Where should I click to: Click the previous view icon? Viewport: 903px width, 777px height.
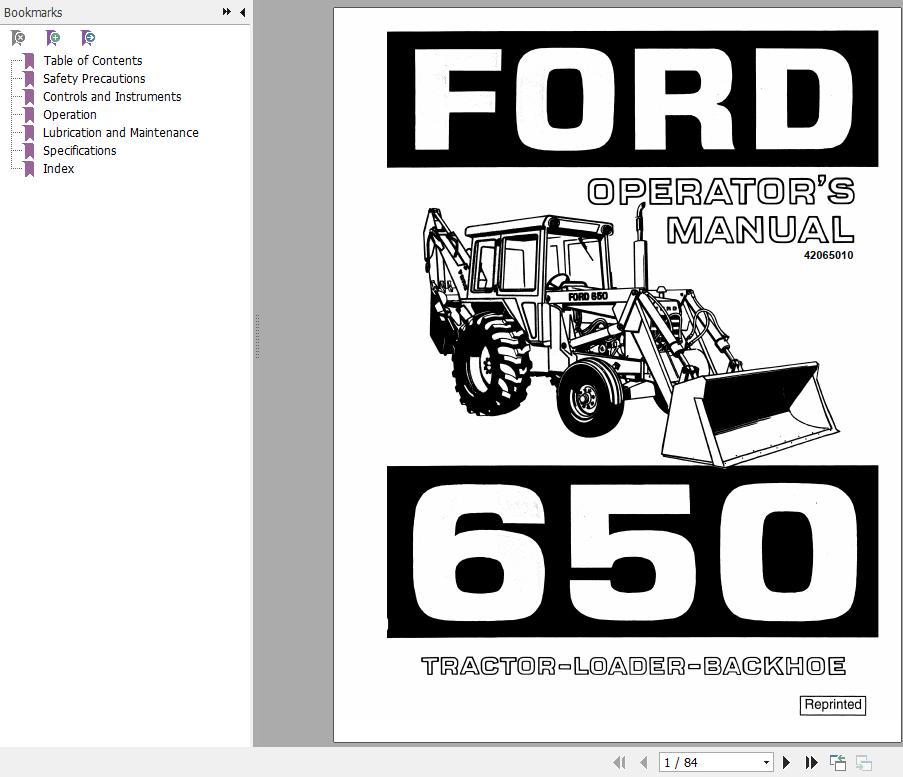coord(836,762)
